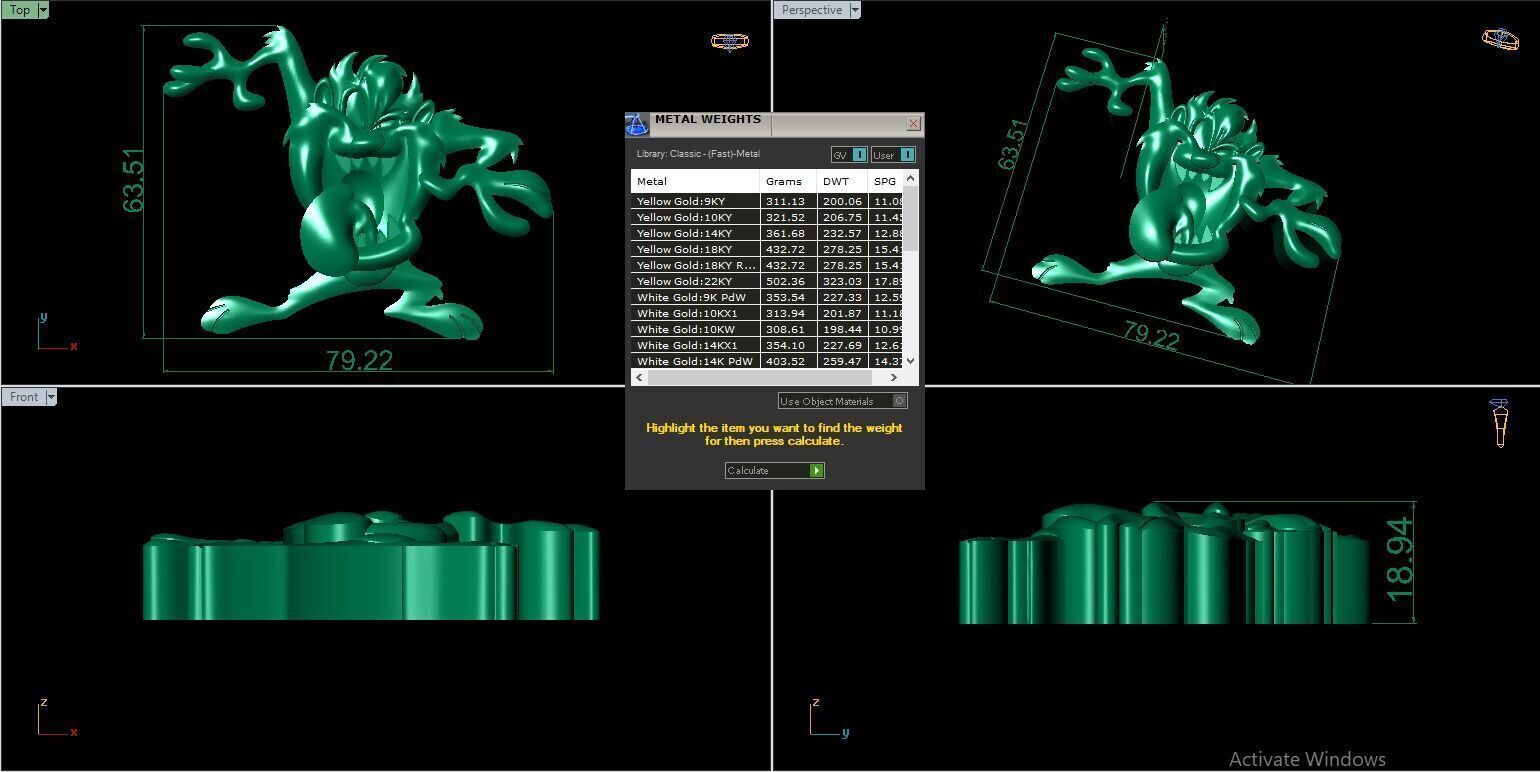
Task: Select the Yellow Gold:14KY row
Action: point(767,233)
